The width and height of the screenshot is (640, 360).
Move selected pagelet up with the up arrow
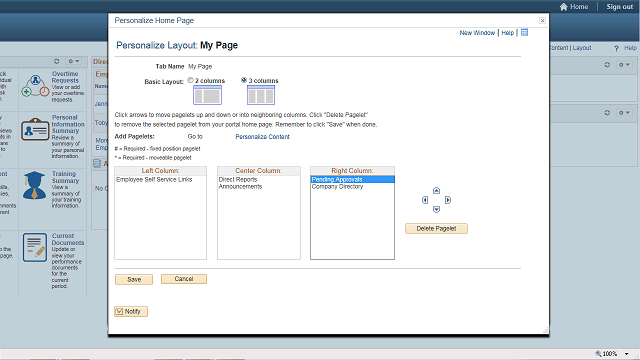coord(436,191)
